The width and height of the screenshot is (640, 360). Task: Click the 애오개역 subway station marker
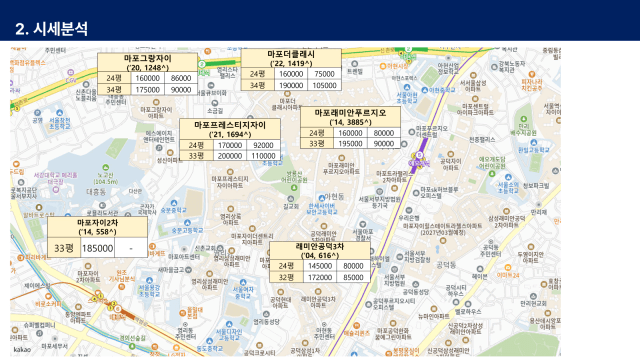pyautogui.click(x=419, y=155)
